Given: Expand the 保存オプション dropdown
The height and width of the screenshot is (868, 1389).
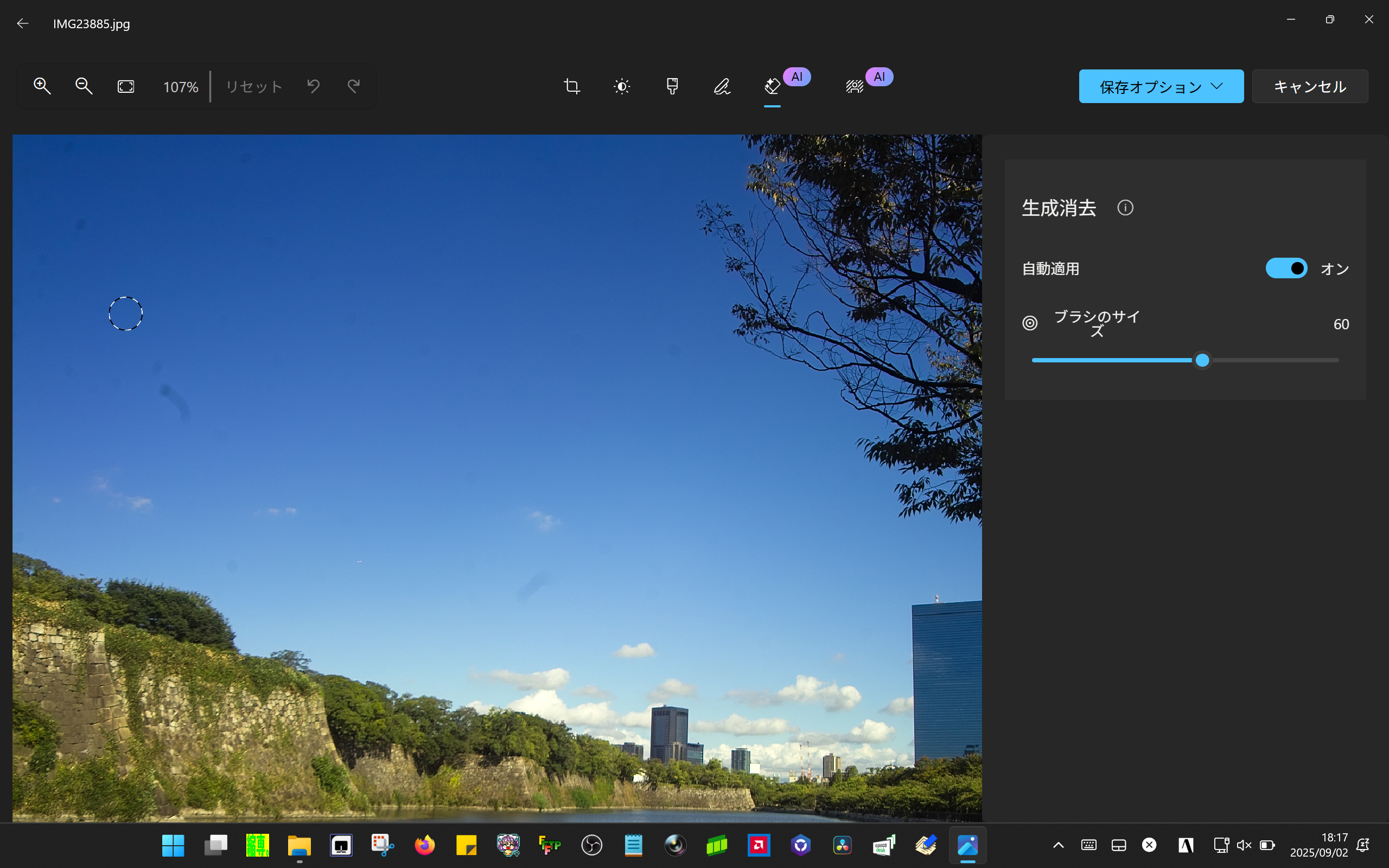Looking at the screenshot, I should [x=1161, y=87].
